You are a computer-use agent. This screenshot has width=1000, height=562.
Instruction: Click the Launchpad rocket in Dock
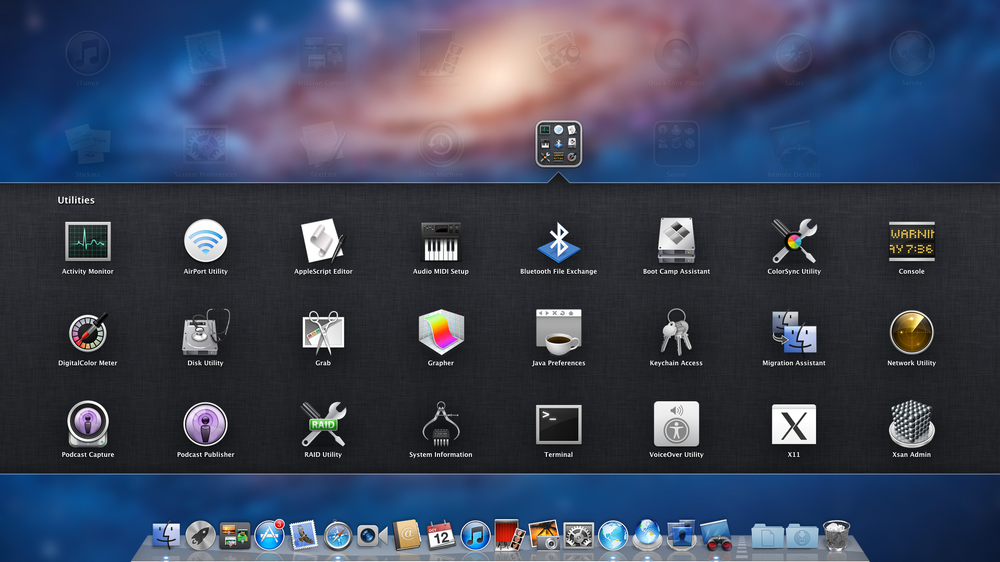[200, 535]
